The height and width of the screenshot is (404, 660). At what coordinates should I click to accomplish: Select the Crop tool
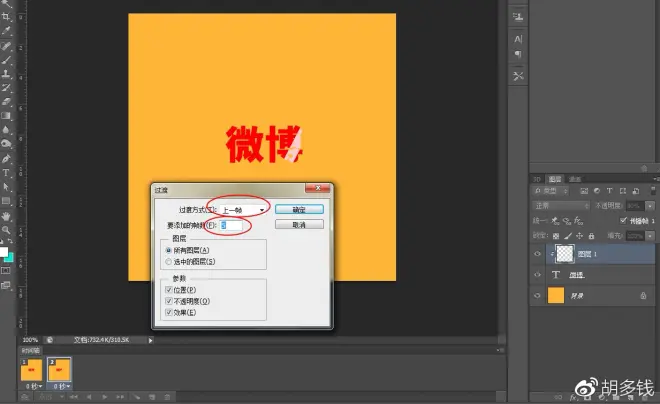tap(6, 16)
